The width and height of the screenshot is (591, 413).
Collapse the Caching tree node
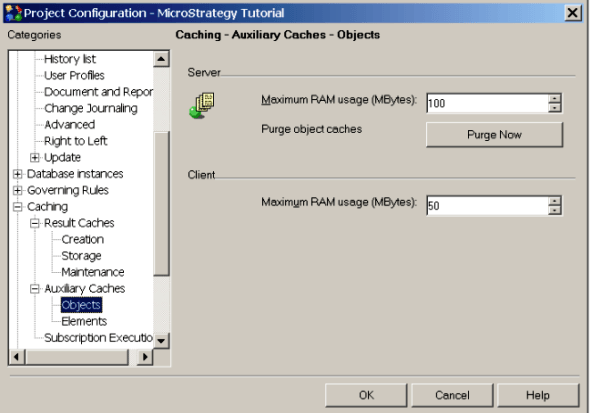tap(17, 206)
